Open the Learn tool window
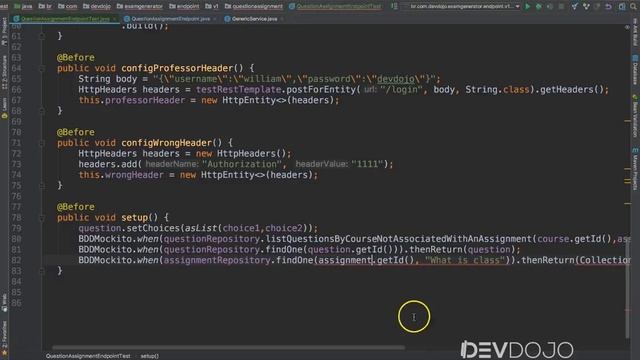 tap(4, 107)
